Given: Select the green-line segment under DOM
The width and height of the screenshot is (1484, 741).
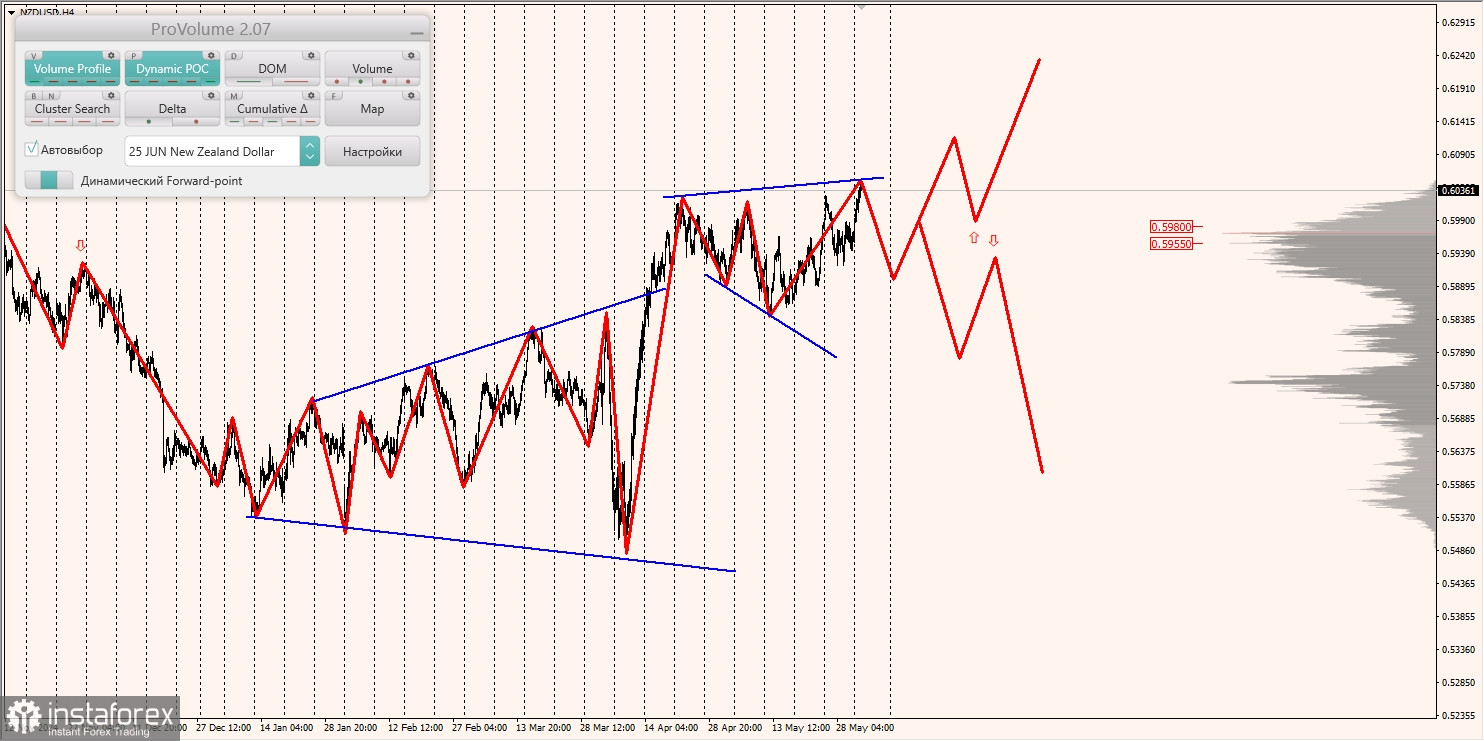Looking at the screenshot, I should coord(249,81).
